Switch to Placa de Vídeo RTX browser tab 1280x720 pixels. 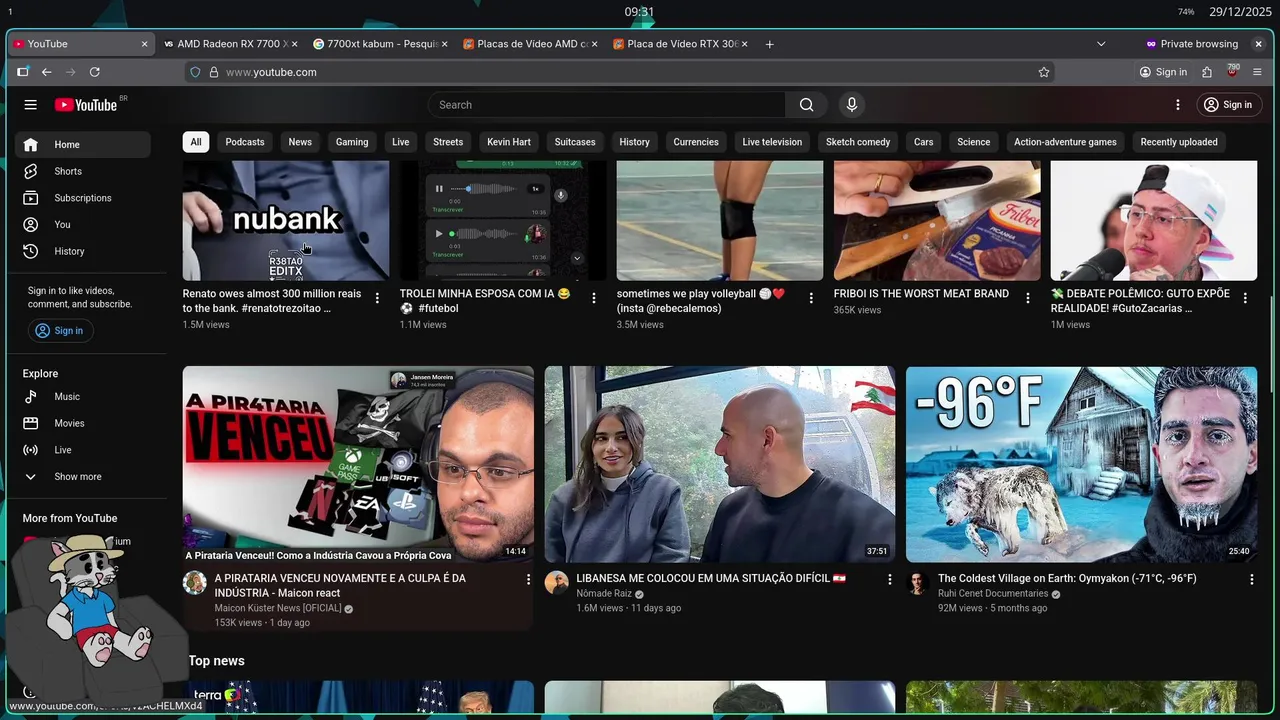point(680,44)
